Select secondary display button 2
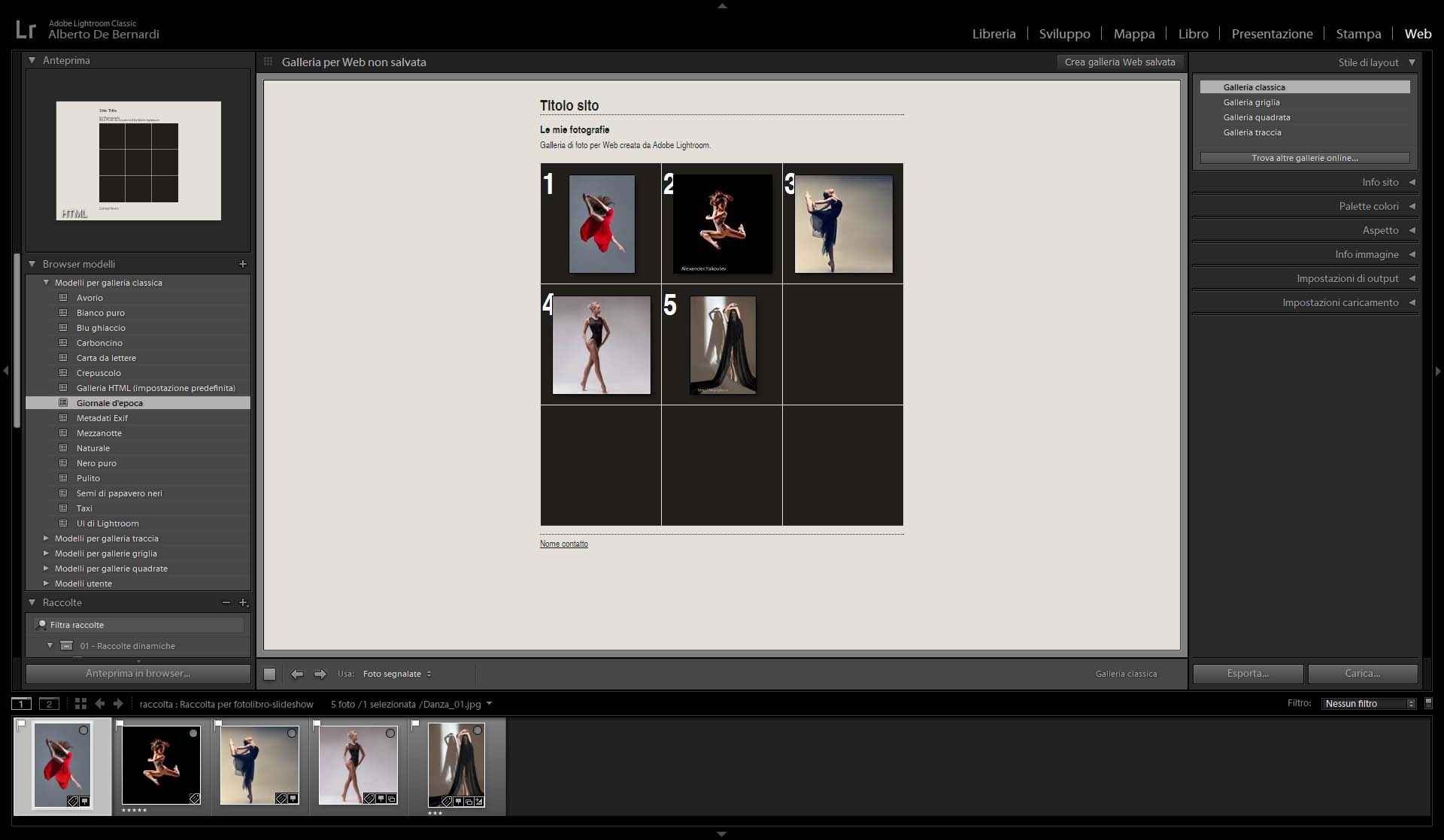 49,704
